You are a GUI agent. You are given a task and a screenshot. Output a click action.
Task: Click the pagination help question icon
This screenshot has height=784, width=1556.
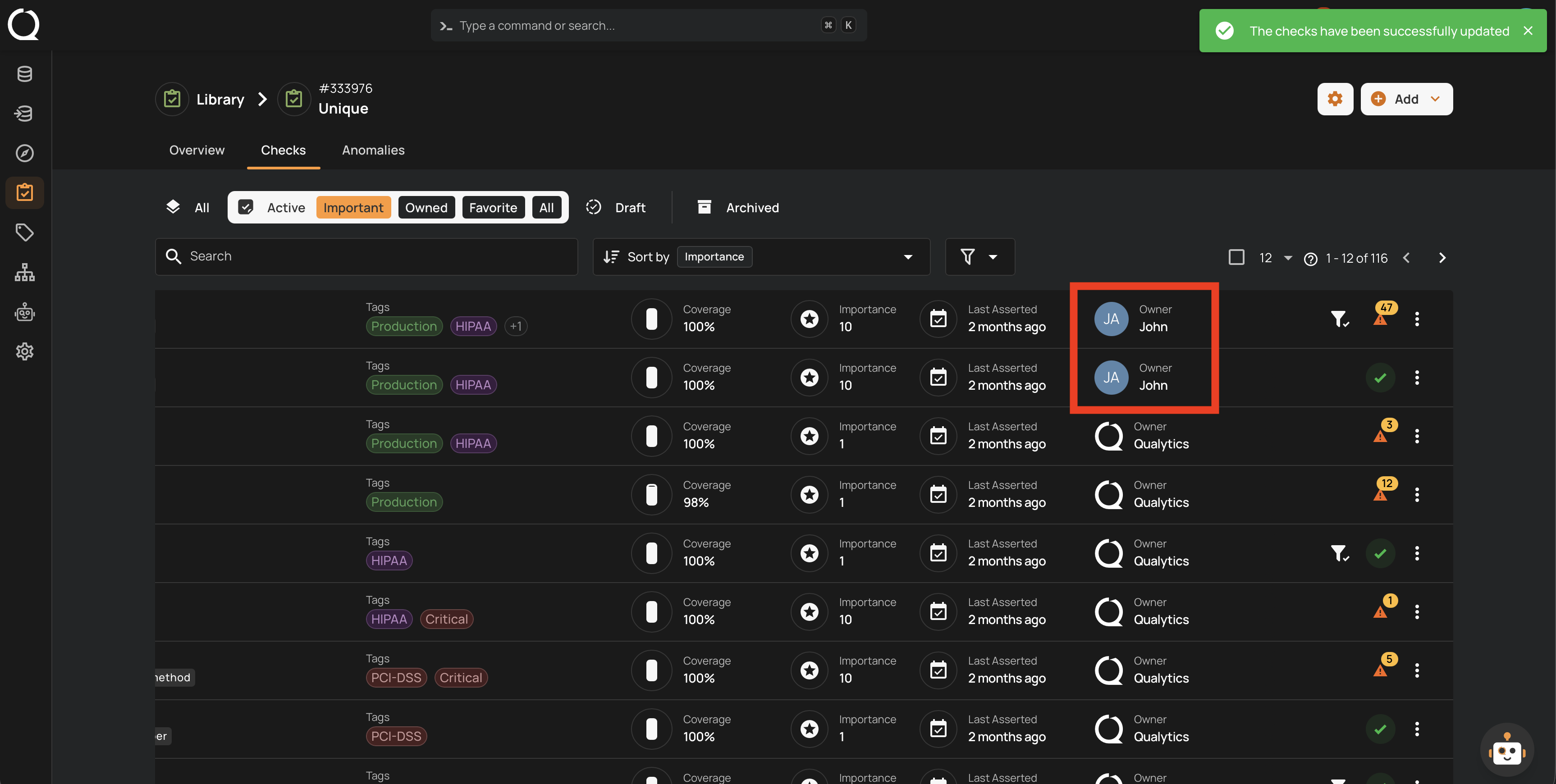tap(1310, 259)
